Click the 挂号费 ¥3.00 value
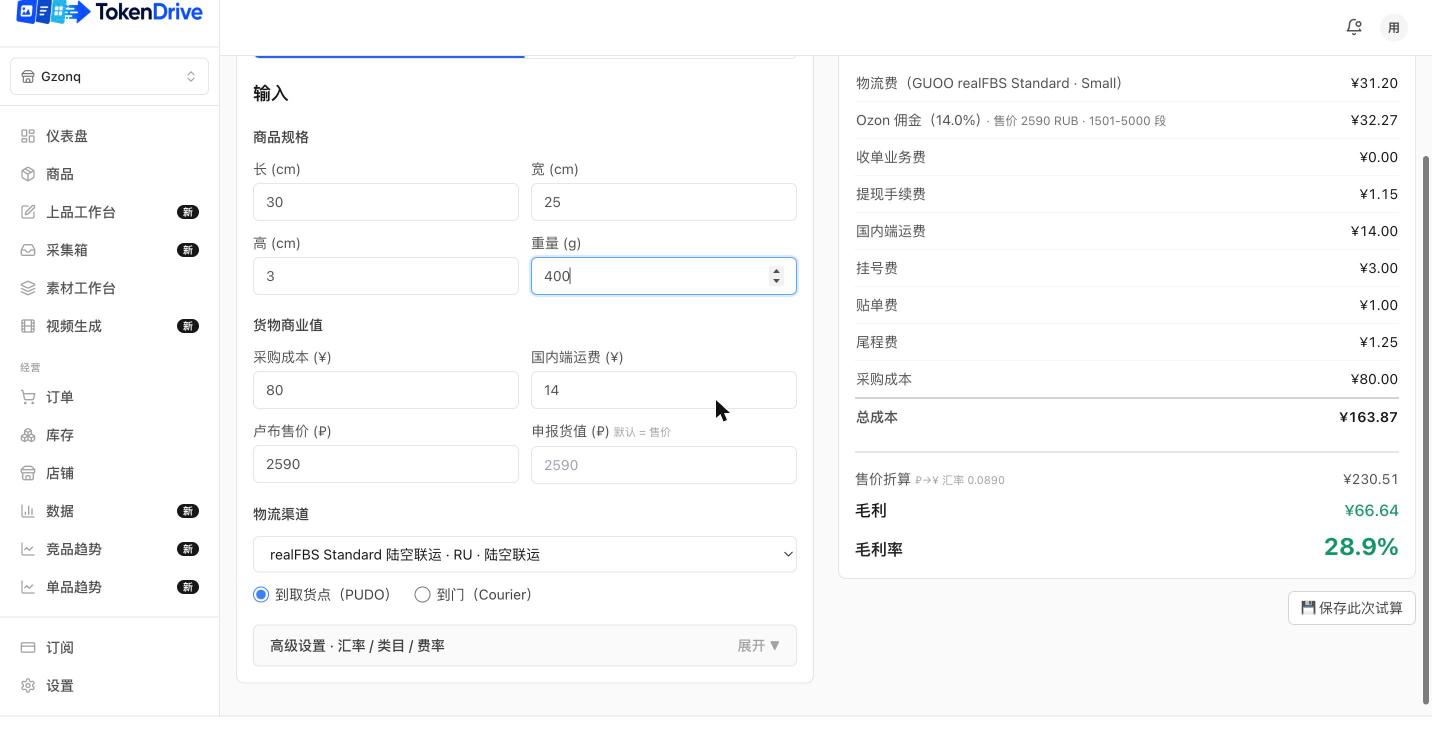Screen dimensions: 1432x735 (x=1378, y=268)
